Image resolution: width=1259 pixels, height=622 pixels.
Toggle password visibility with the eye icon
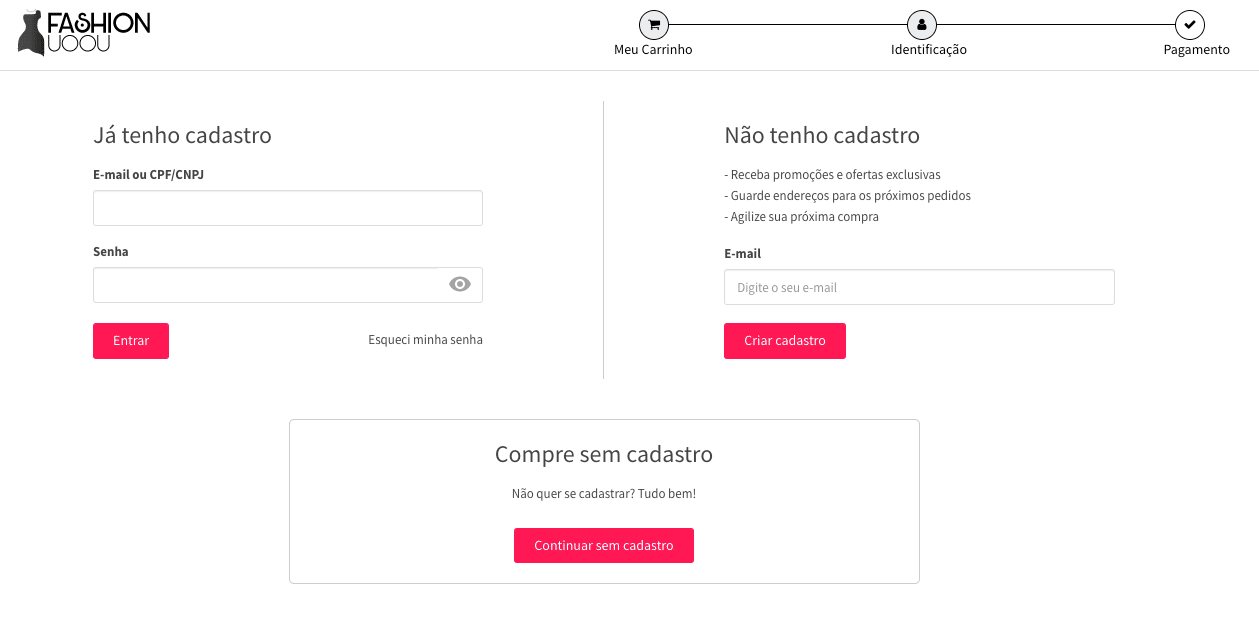(x=459, y=284)
